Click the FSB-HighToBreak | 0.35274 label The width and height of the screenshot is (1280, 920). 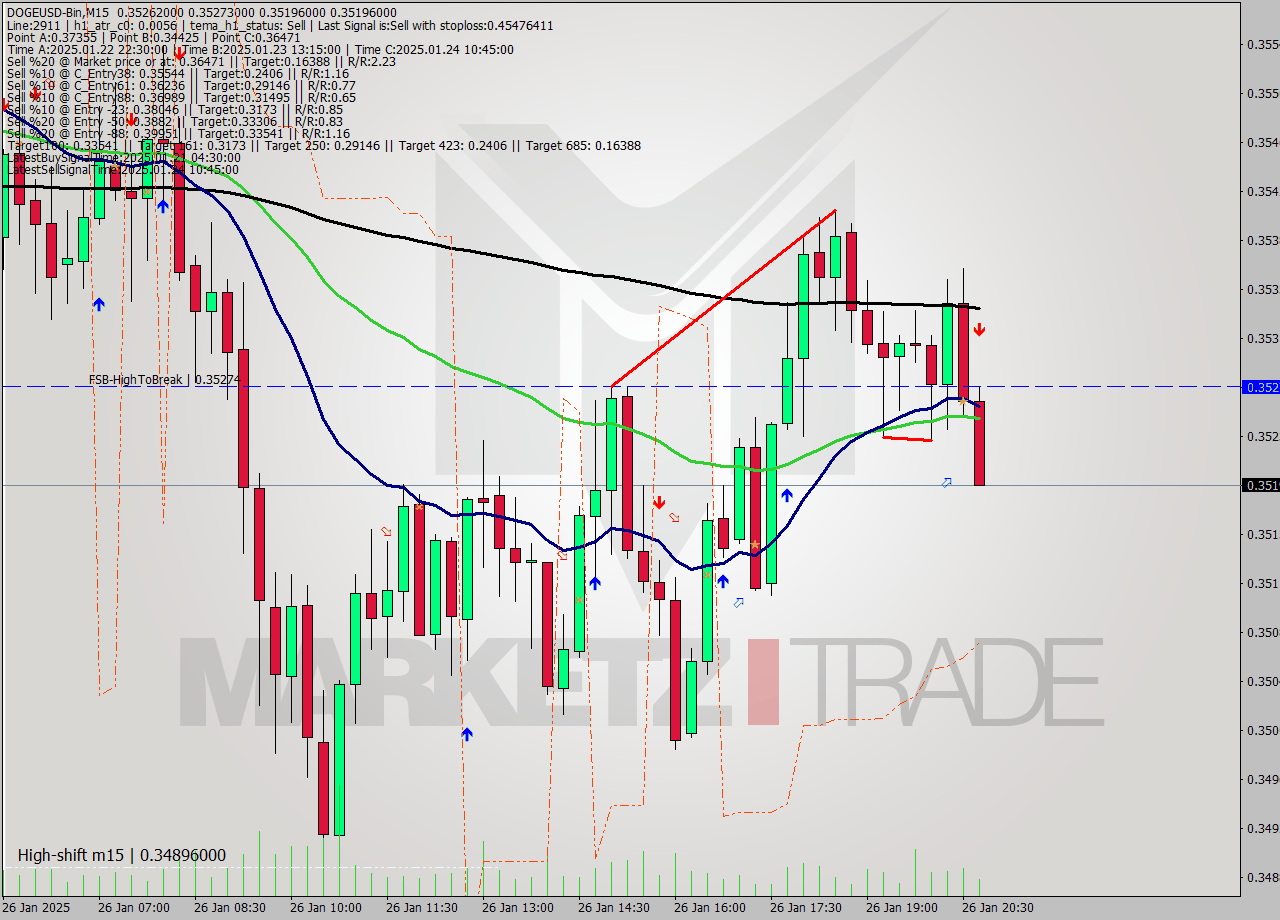pyautogui.click(x=164, y=380)
